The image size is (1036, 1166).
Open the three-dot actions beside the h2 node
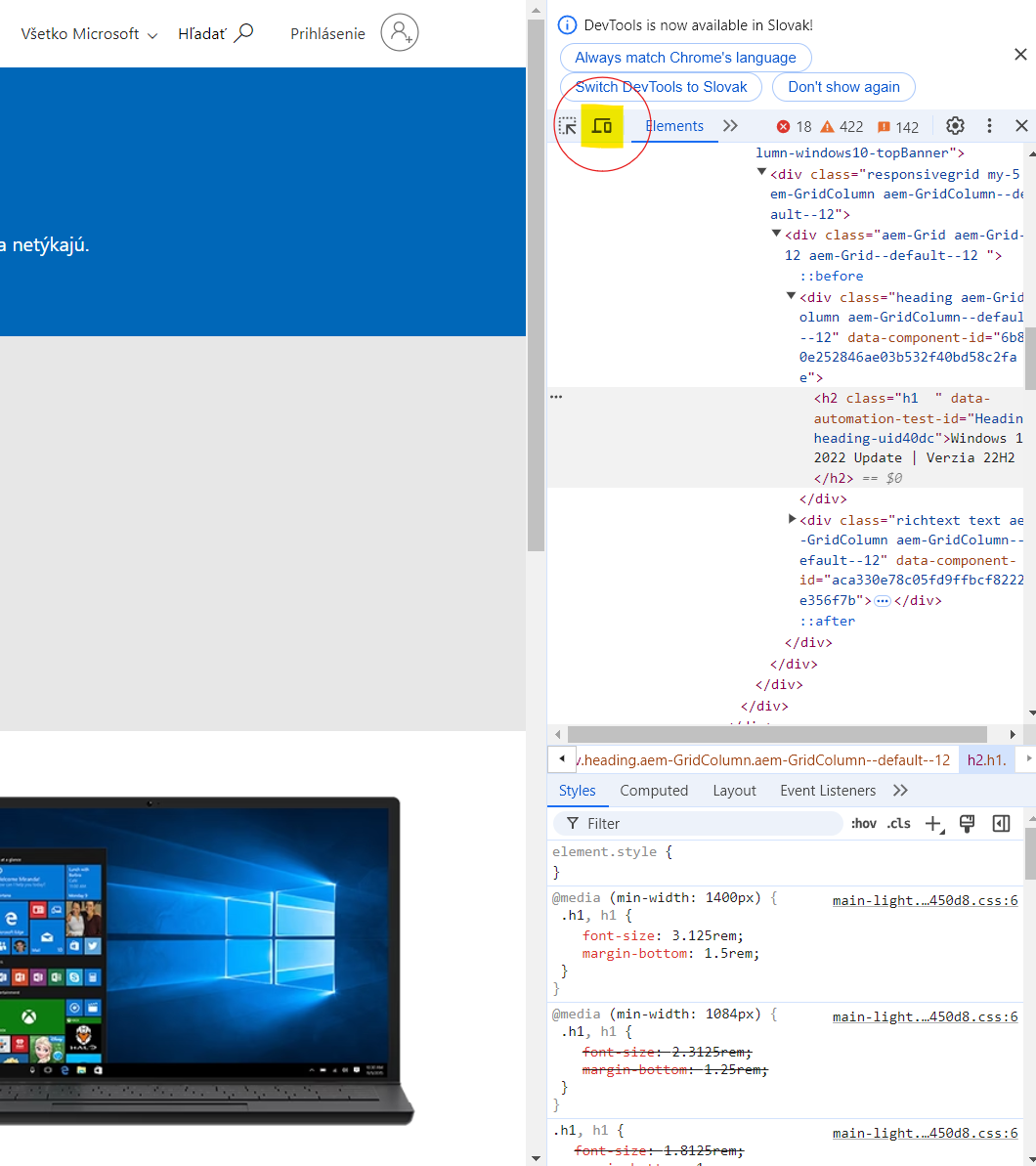(556, 397)
